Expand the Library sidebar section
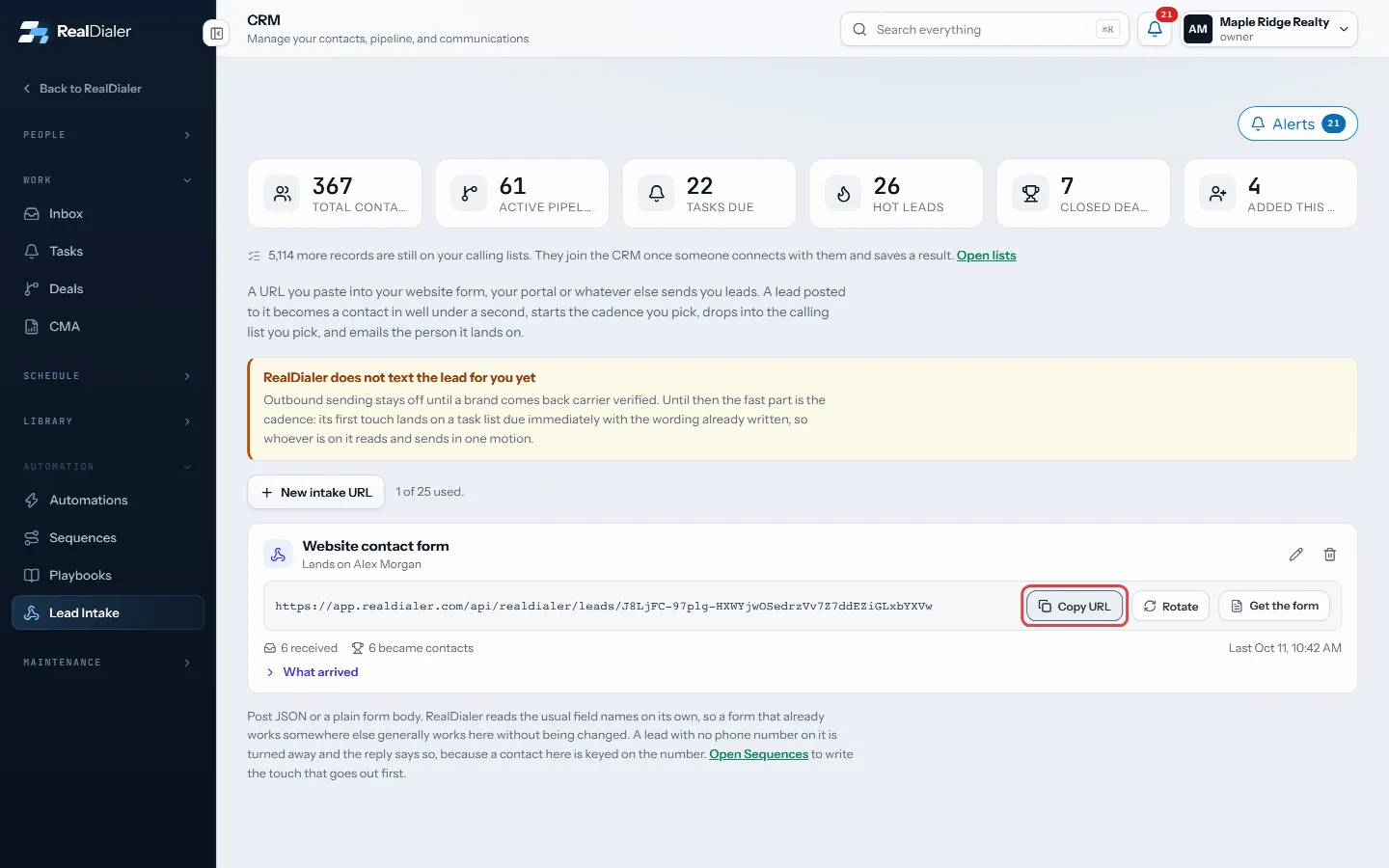Image resolution: width=1389 pixels, height=868 pixels. pyautogui.click(x=107, y=421)
